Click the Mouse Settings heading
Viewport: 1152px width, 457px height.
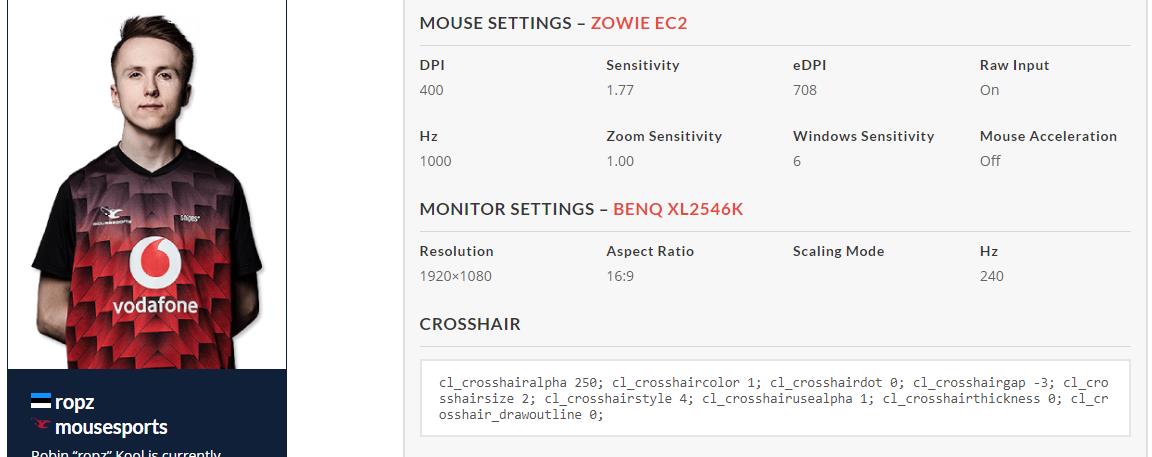click(x=496, y=23)
